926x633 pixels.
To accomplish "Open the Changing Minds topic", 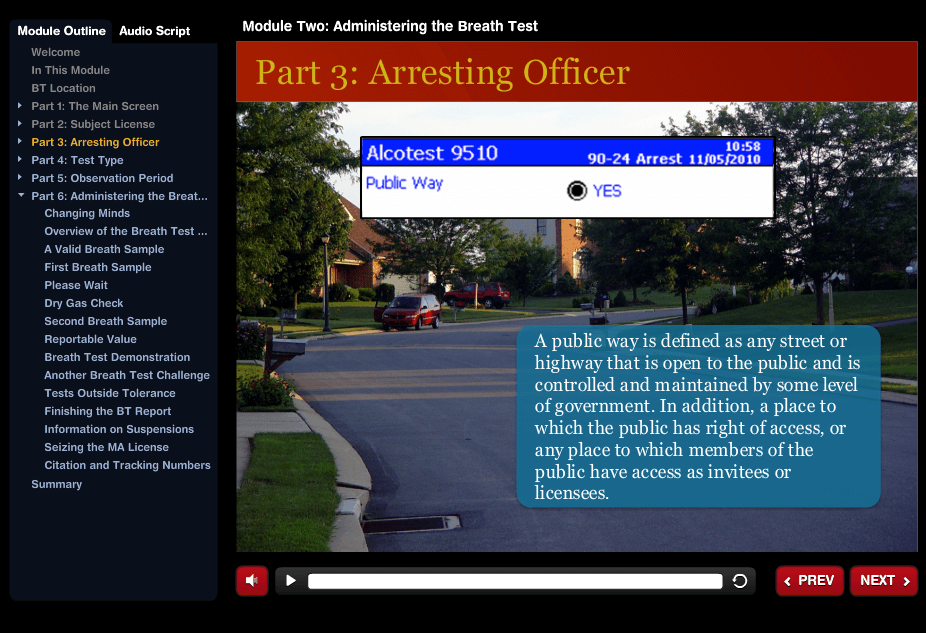I will pos(87,213).
